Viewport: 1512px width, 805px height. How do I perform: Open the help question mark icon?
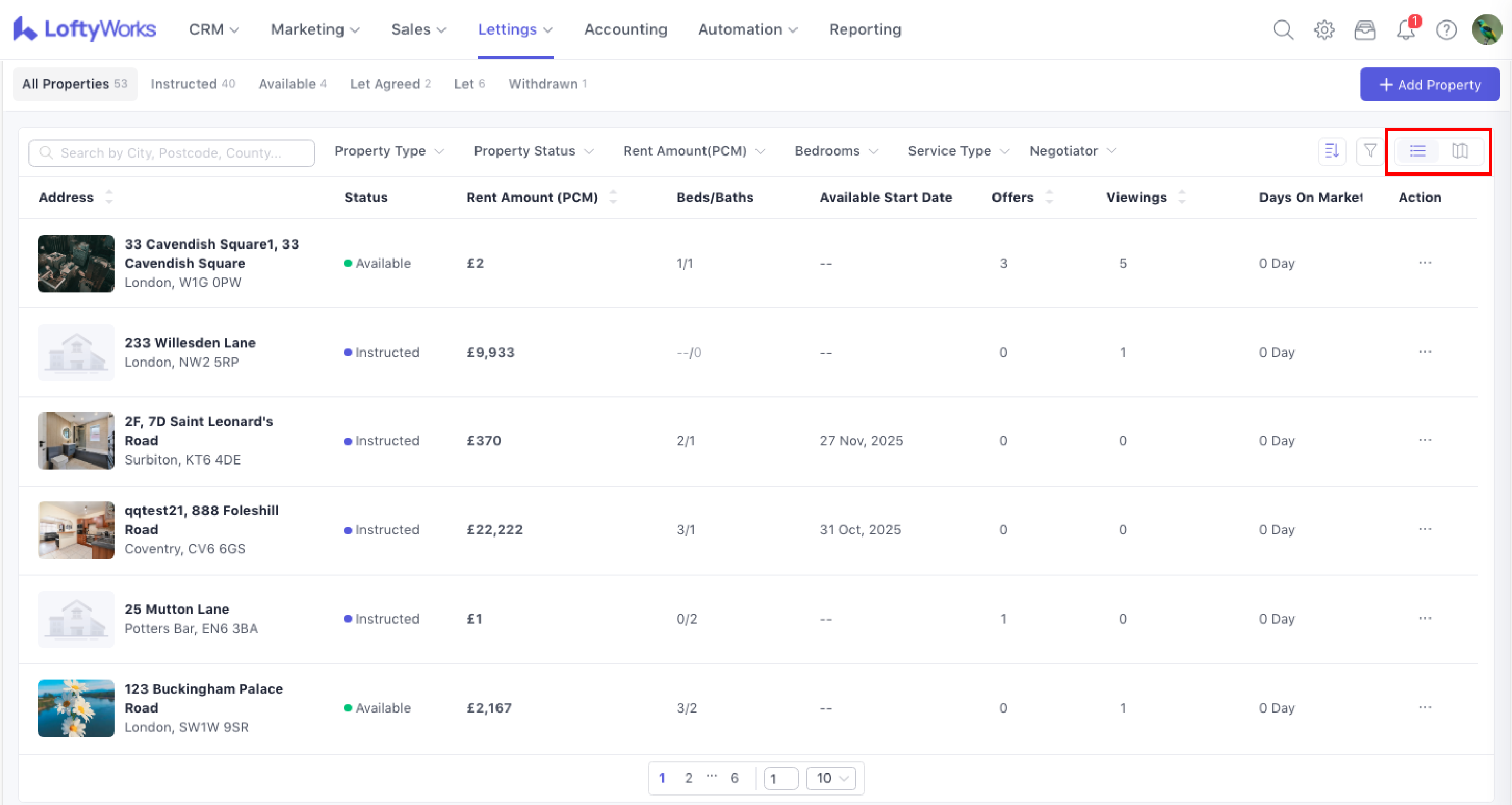coord(1446,29)
